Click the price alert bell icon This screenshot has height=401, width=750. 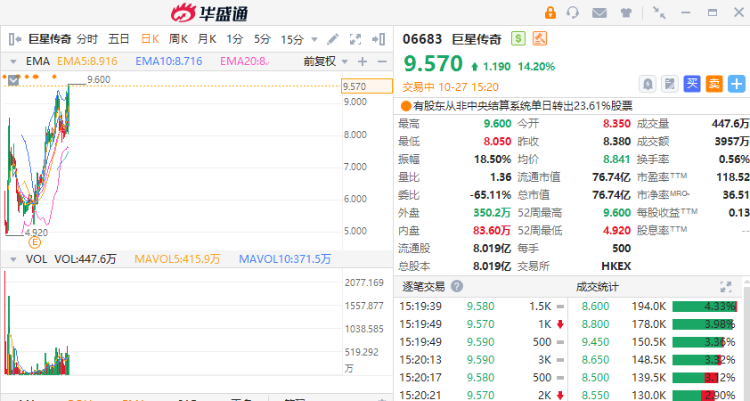pos(648,84)
